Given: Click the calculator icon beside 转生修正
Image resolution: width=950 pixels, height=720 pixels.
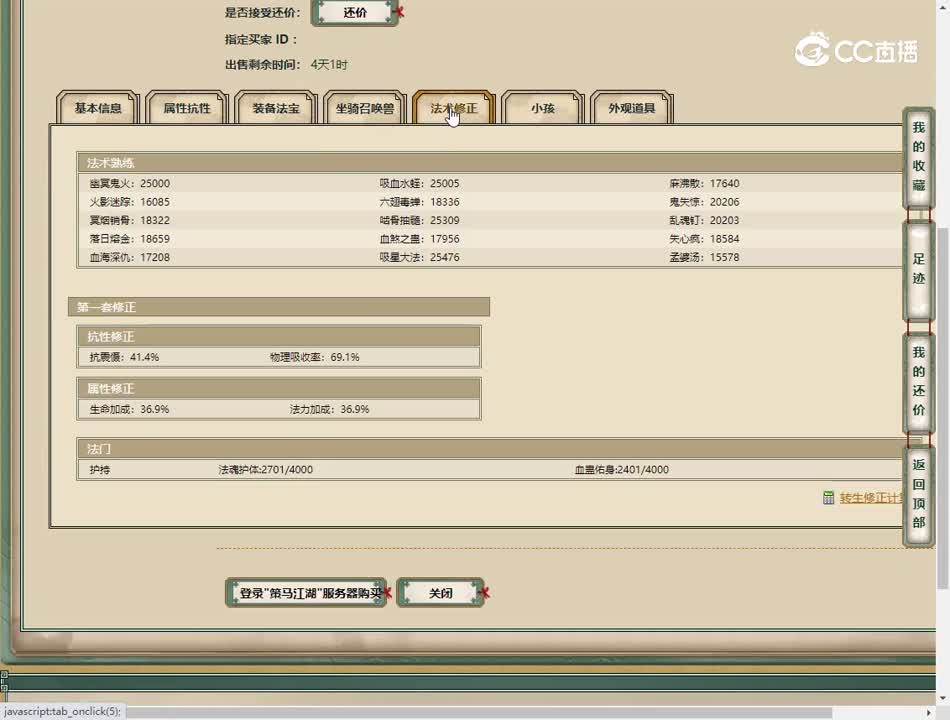Looking at the screenshot, I should point(828,498).
